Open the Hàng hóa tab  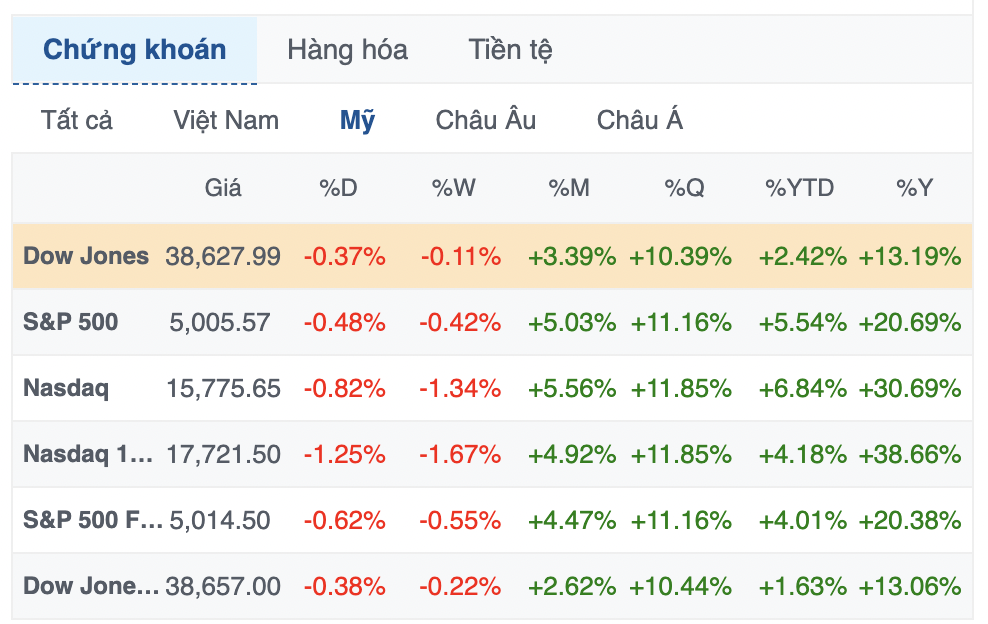point(347,50)
